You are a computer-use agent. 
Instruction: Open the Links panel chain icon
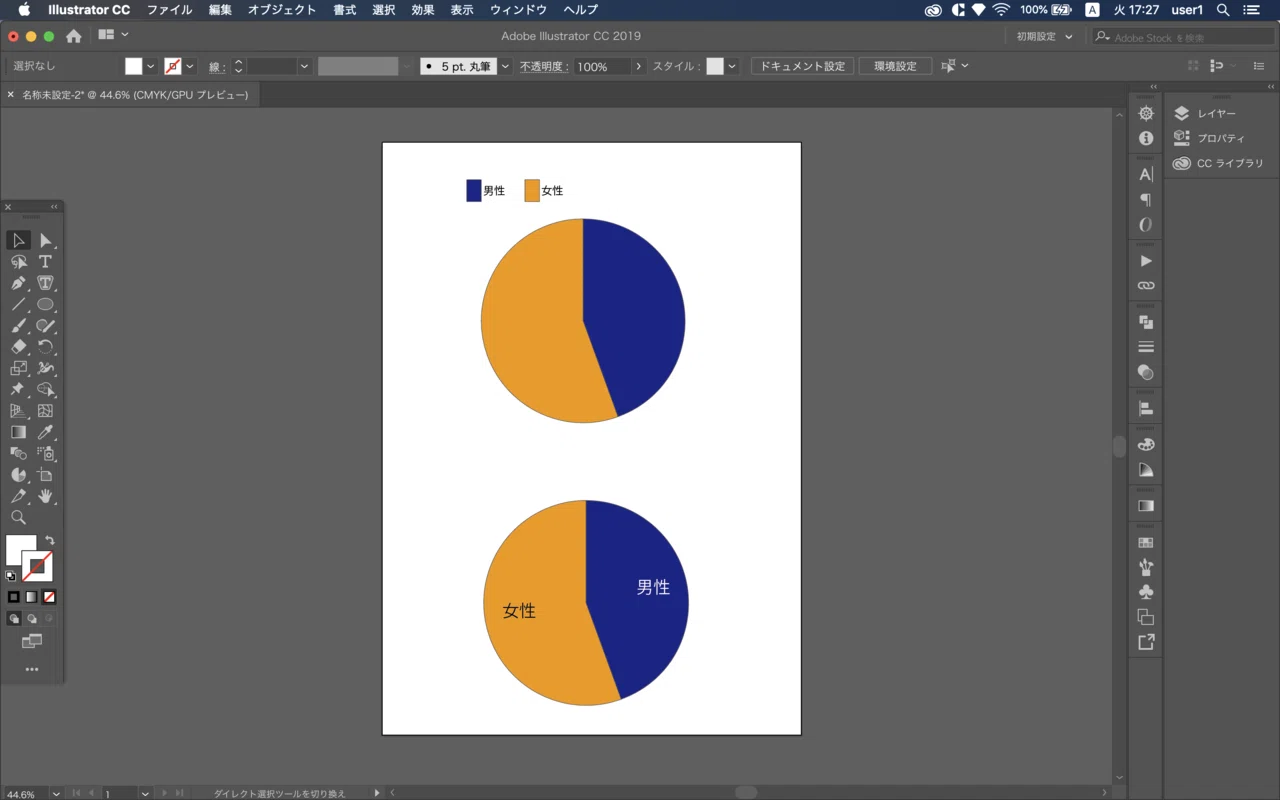tap(1146, 285)
